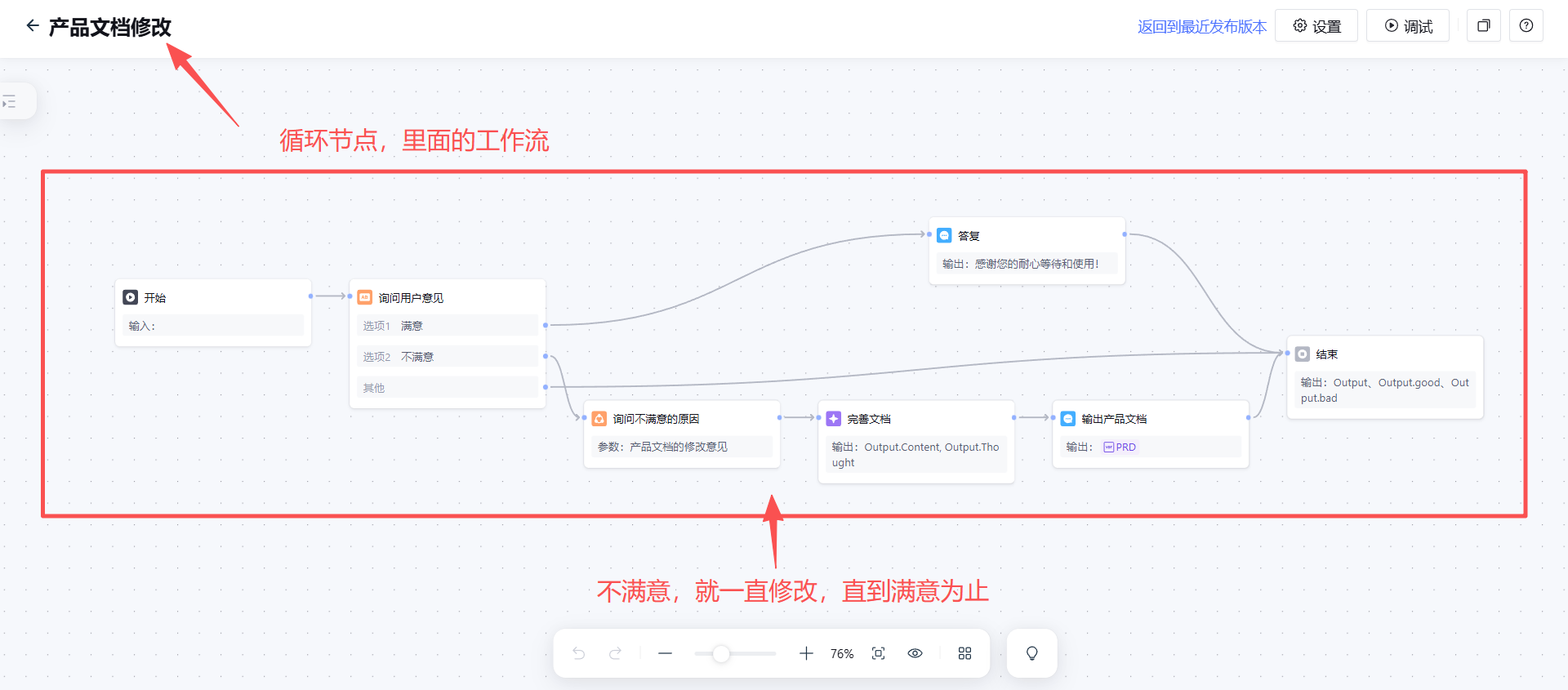
Task: Click the duplicate copy icon button
Action: 1484,26
